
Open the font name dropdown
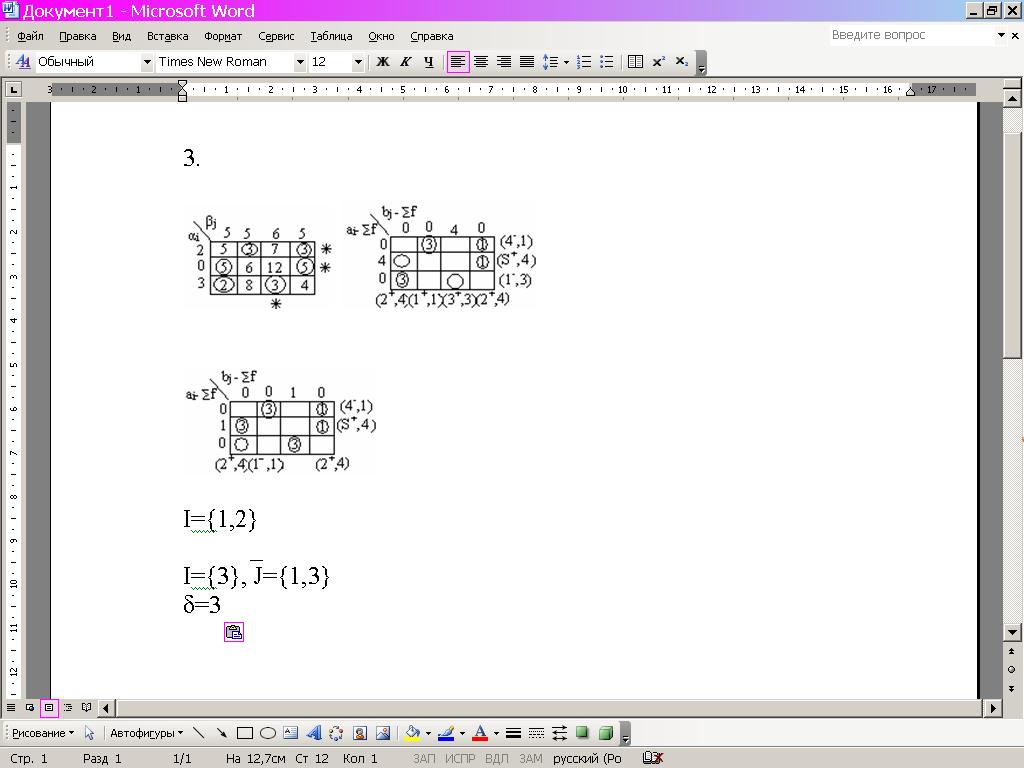[299, 62]
